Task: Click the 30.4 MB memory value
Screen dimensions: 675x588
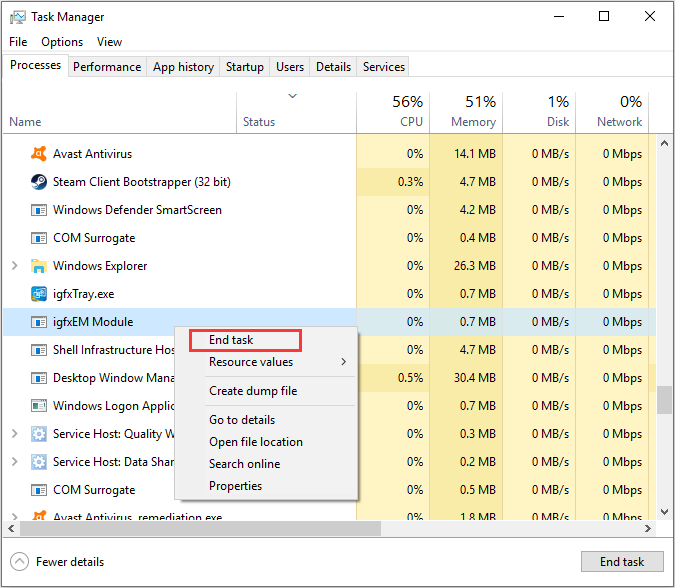Action: point(475,378)
